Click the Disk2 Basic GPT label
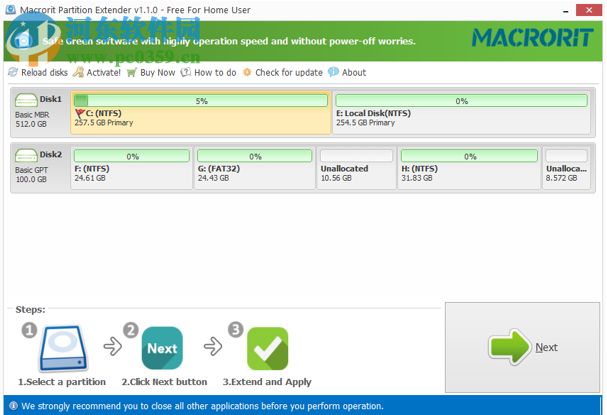Screen dimensions: 607x415 coord(31,170)
